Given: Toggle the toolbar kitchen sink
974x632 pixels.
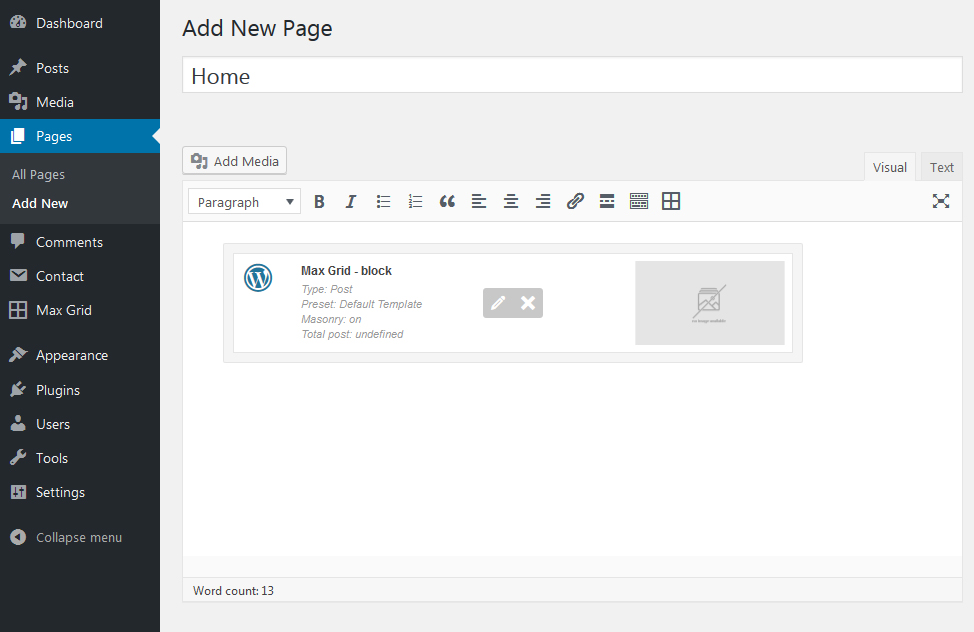Looking at the screenshot, I should (639, 201).
